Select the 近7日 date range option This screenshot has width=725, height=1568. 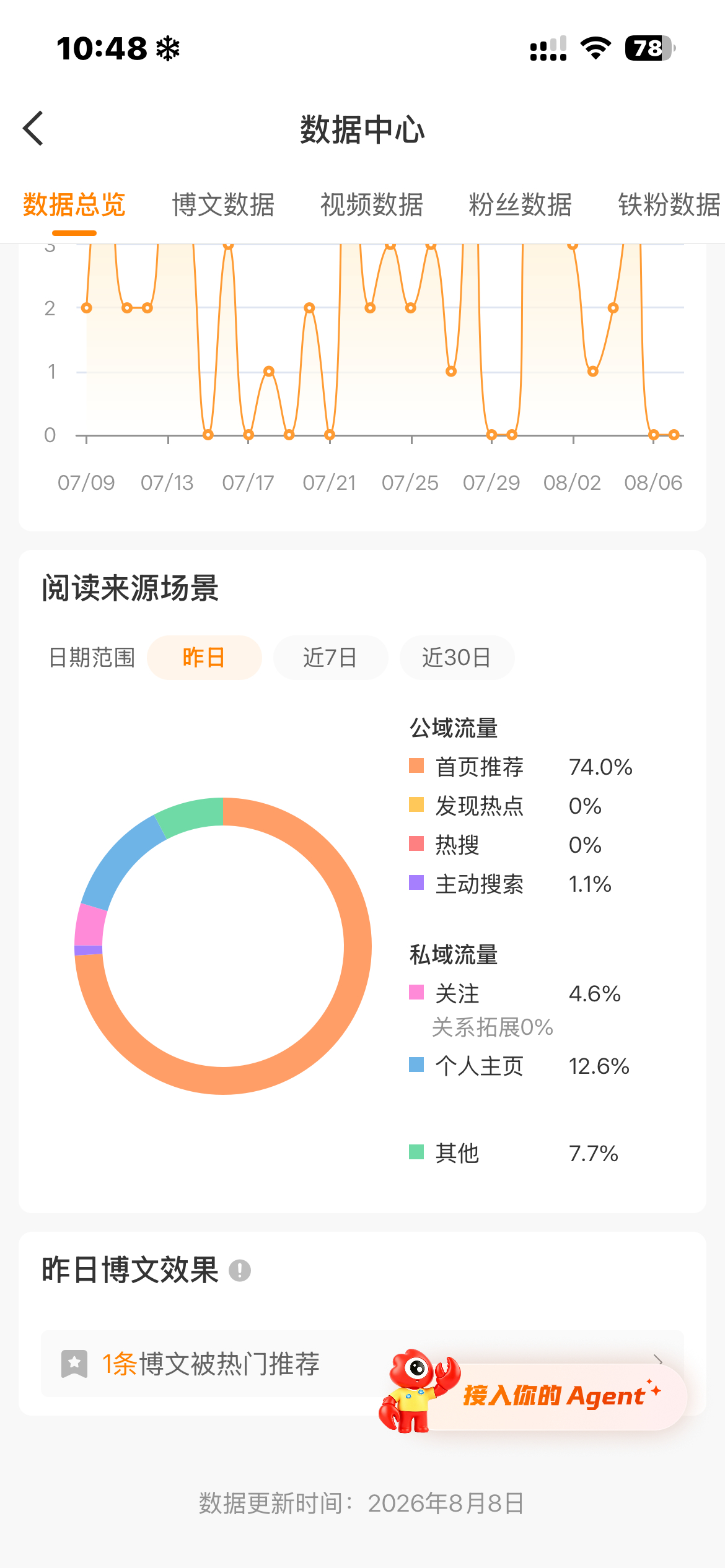[330, 657]
